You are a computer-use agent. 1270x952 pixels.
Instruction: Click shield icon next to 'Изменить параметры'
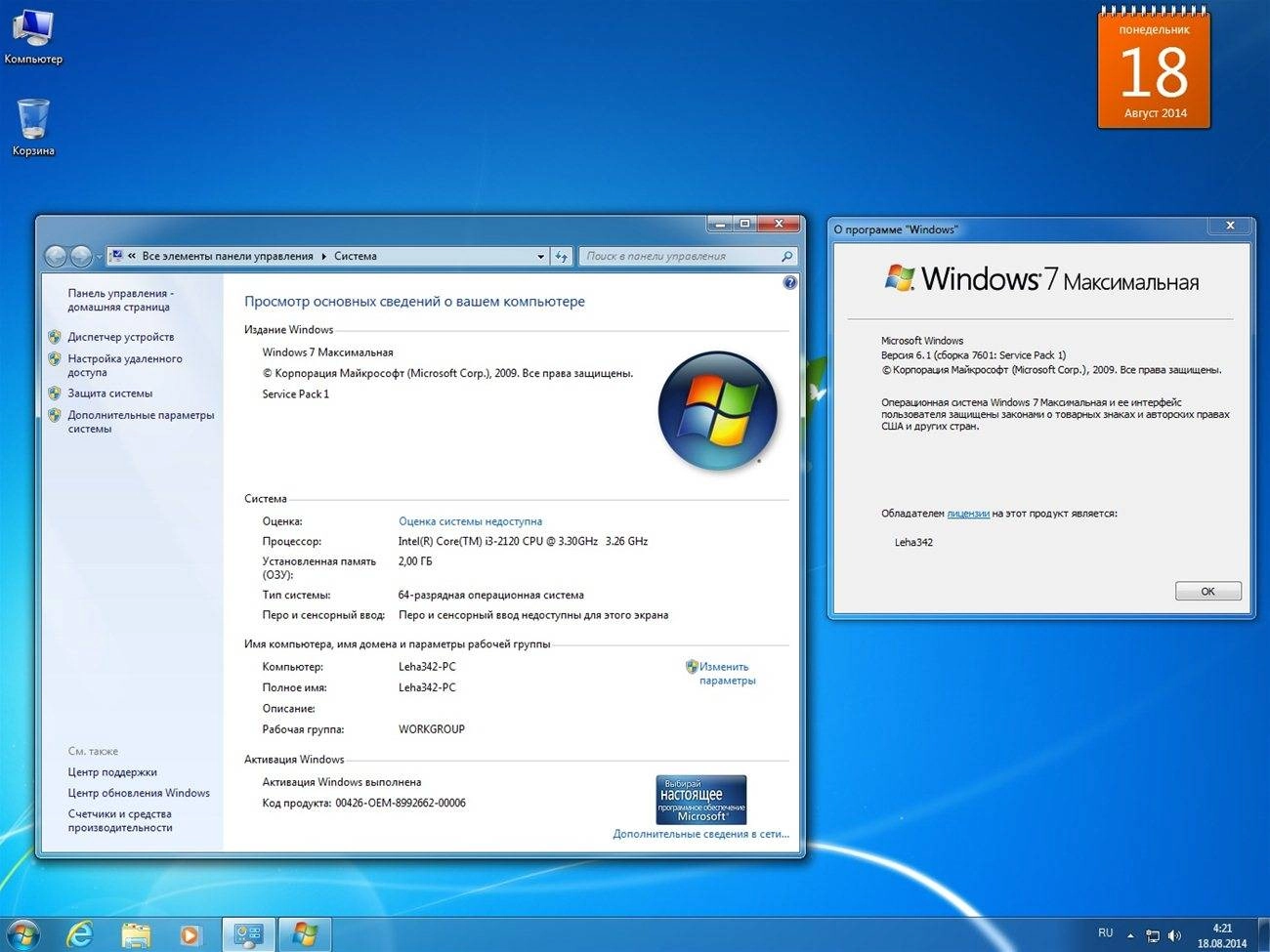(692, 667)
